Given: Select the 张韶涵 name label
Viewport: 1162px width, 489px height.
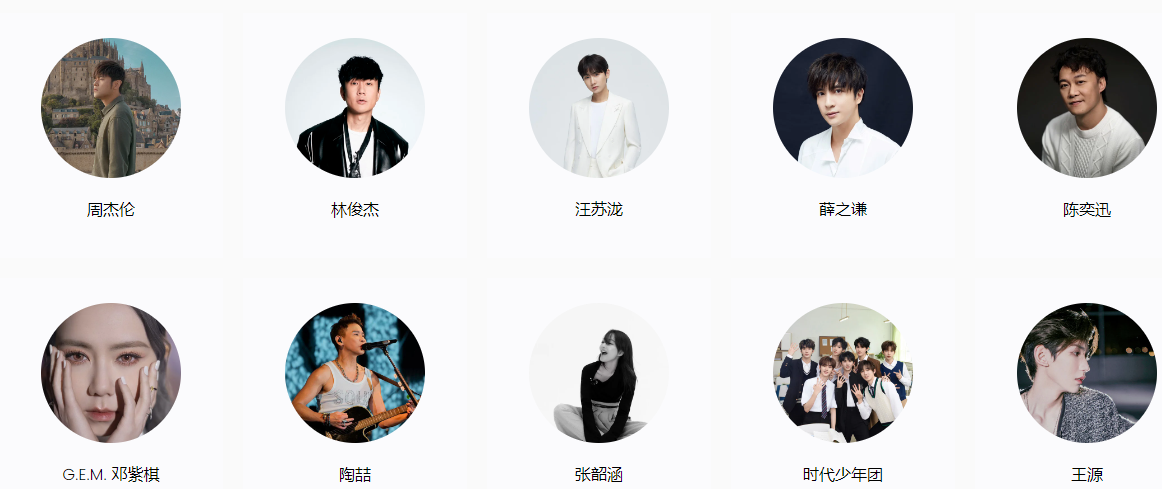Looking at the screenshot, I should (x=599, y=474).
